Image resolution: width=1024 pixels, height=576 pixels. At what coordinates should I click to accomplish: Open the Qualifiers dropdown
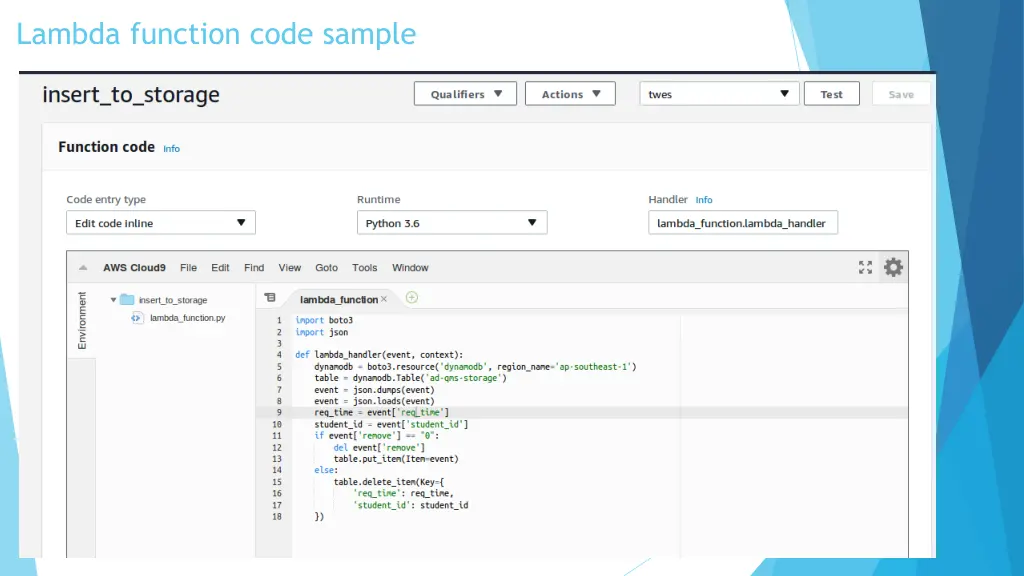[465, 93]
